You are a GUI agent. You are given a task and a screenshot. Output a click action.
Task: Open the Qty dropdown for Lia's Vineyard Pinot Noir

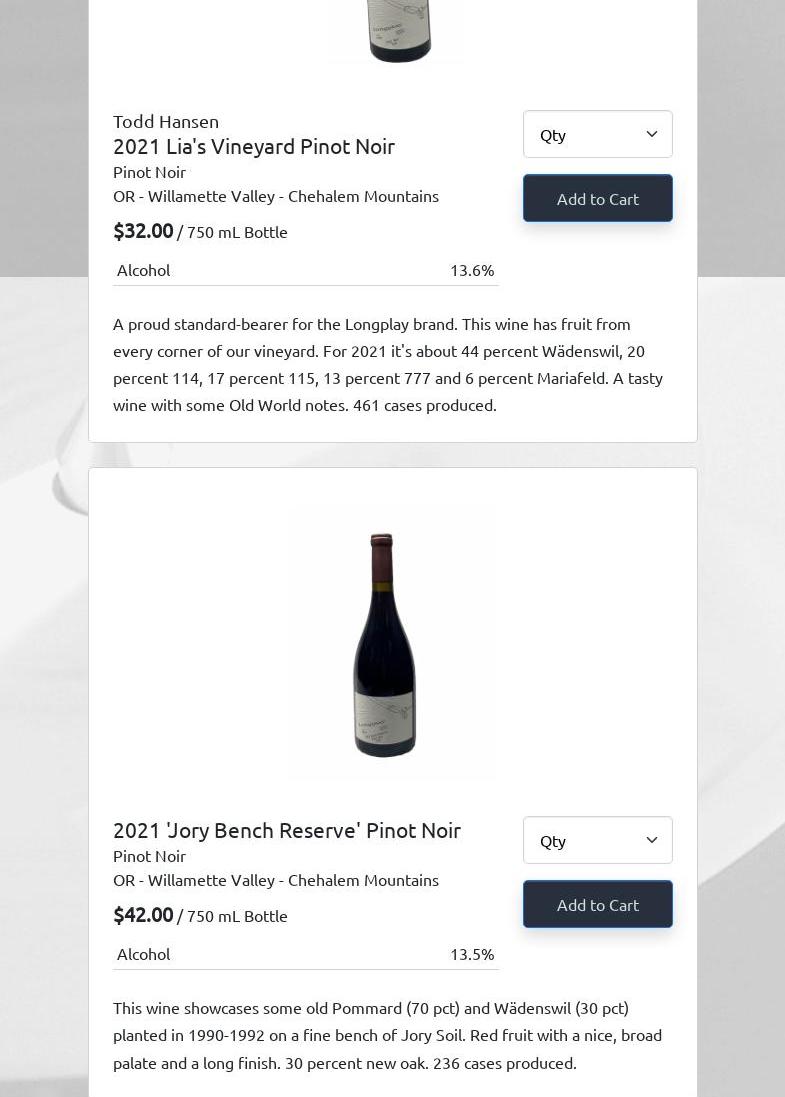click(597, 134)
